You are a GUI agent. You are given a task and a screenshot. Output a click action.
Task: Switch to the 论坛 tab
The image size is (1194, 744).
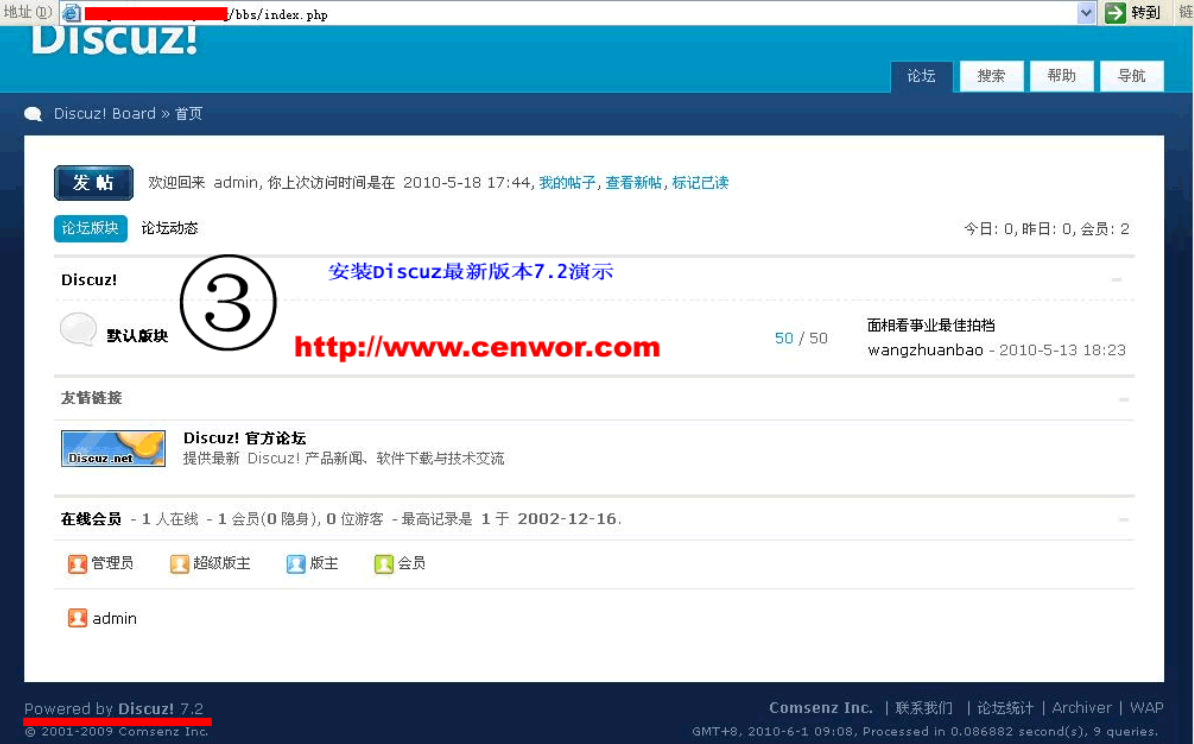tap(921, 76)
